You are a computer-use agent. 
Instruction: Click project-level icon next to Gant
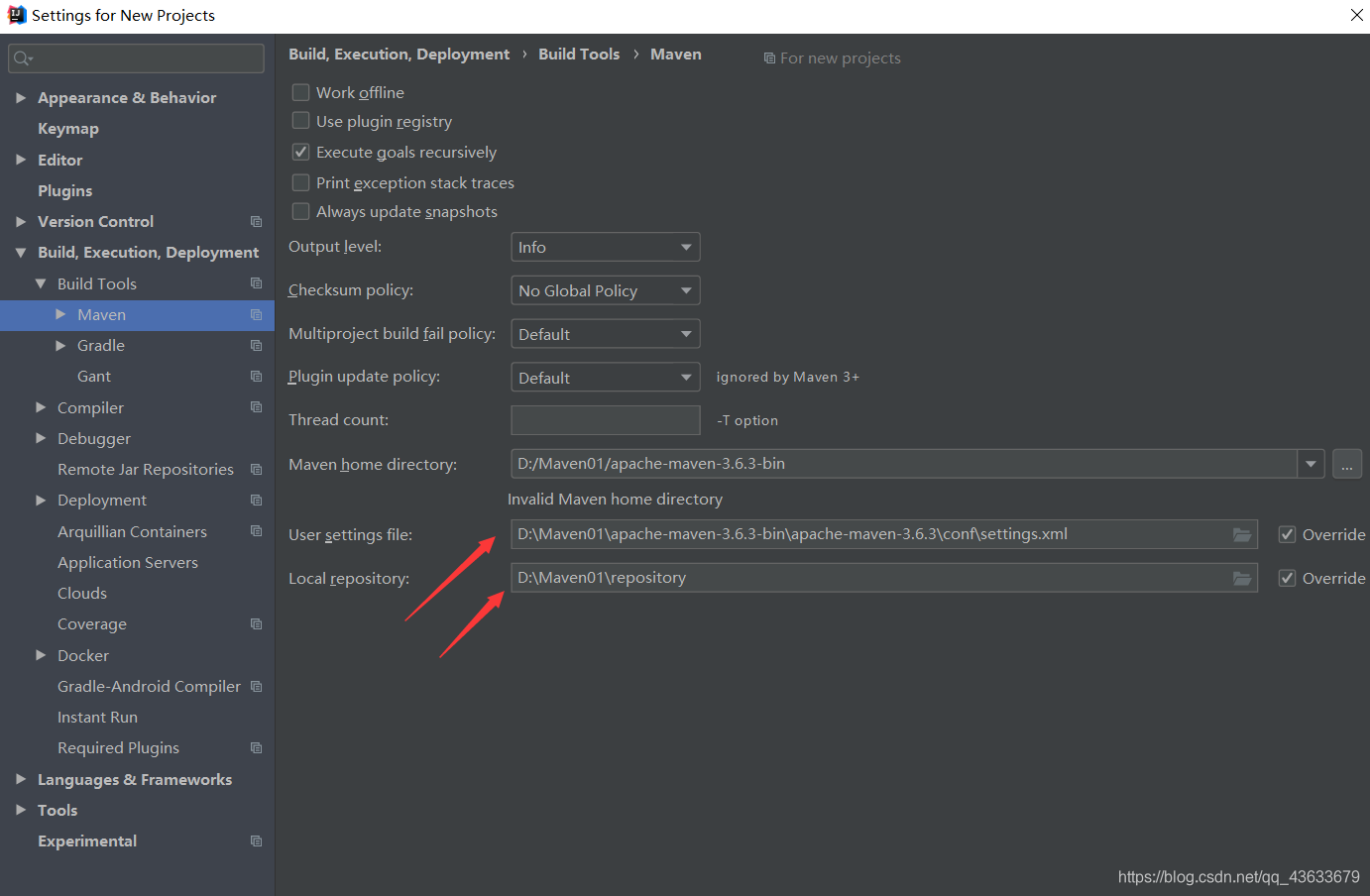tap(256, 376)
